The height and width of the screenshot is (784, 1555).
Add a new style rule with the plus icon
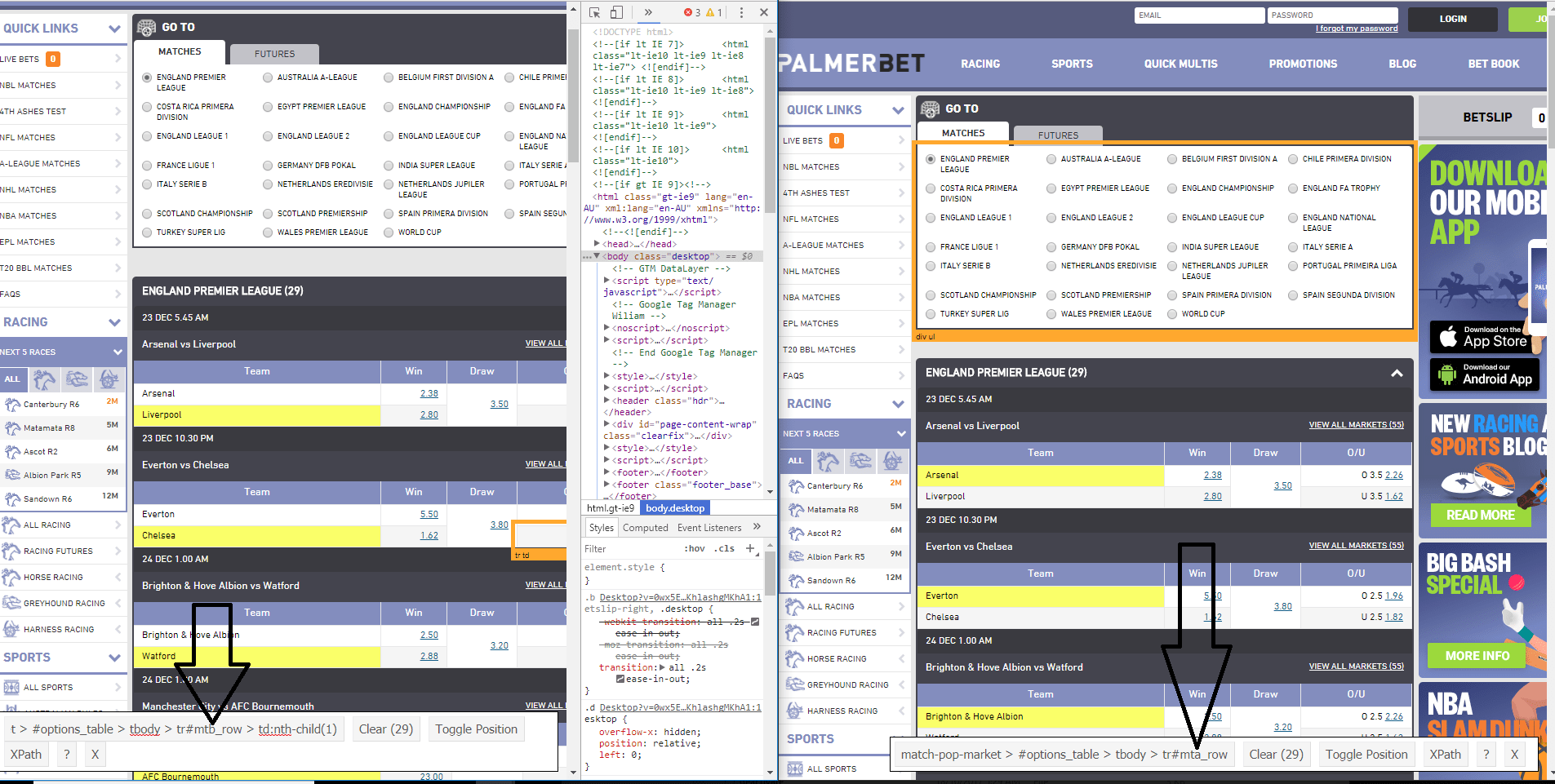(x=750, y=548)
